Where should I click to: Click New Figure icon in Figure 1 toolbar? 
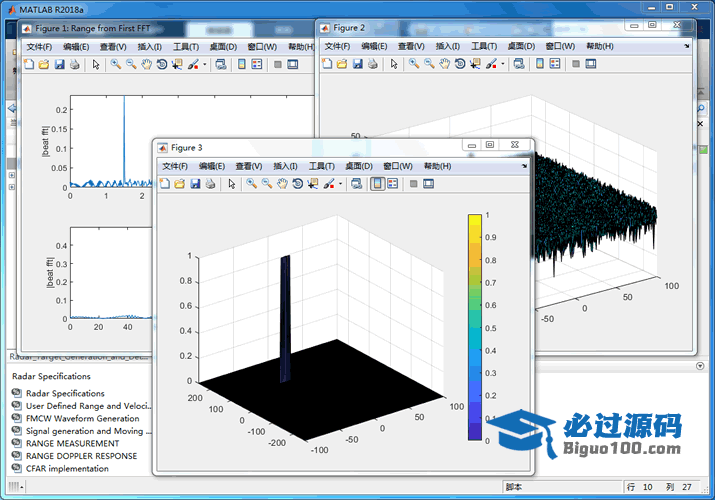pos(29,64)
